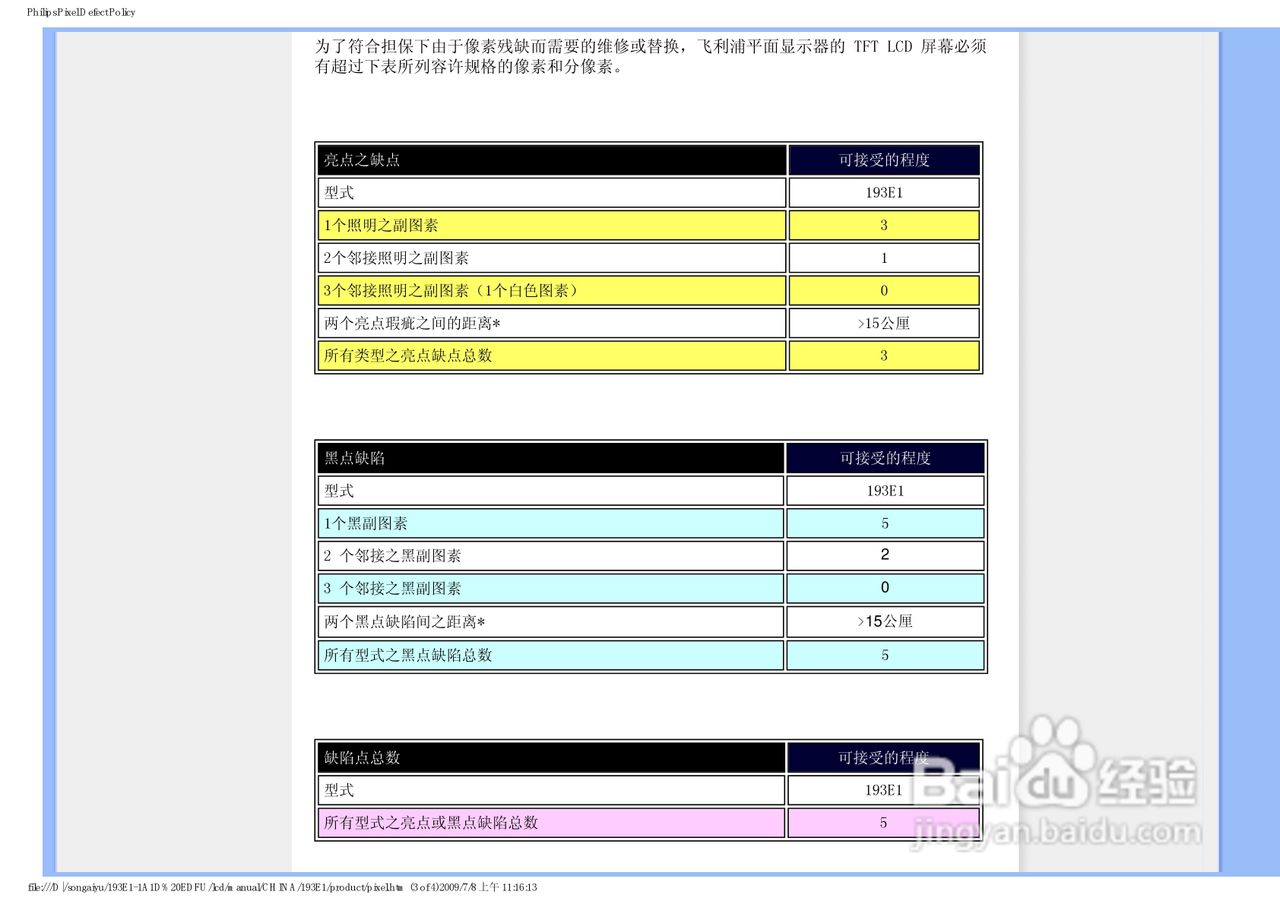Click 型式 label in the 黑点缺陷 table
Image resolution: width=1280 pixels, height=904 pixels.
(x=551, y=491)
